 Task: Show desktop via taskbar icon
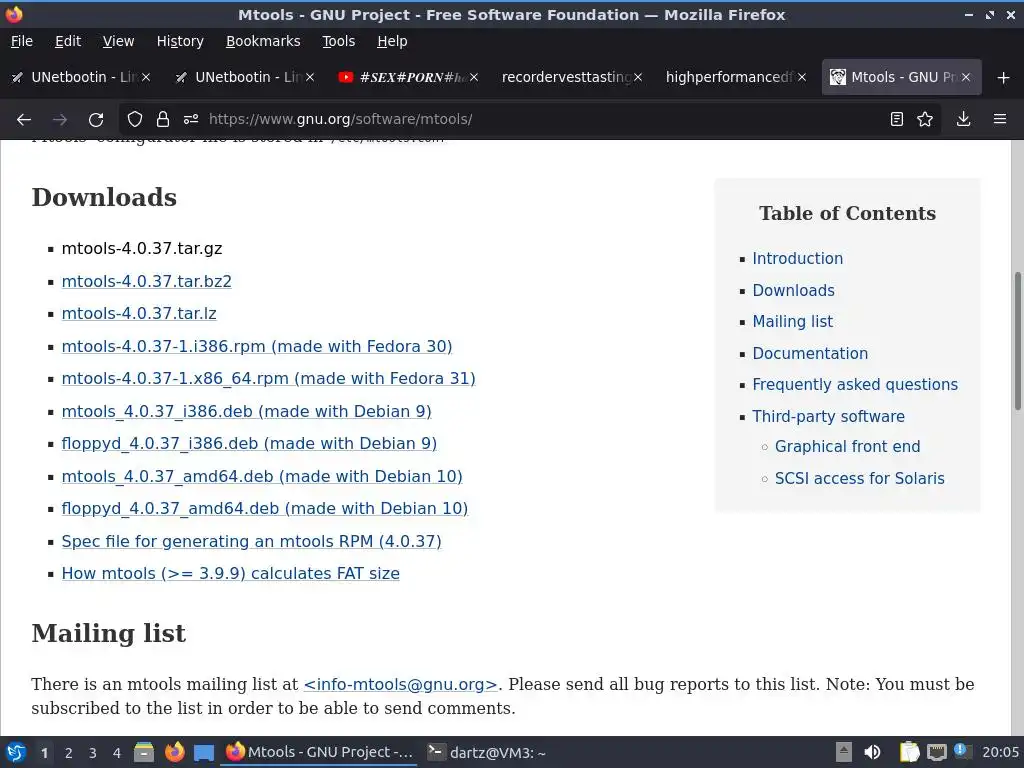(204, 753)
